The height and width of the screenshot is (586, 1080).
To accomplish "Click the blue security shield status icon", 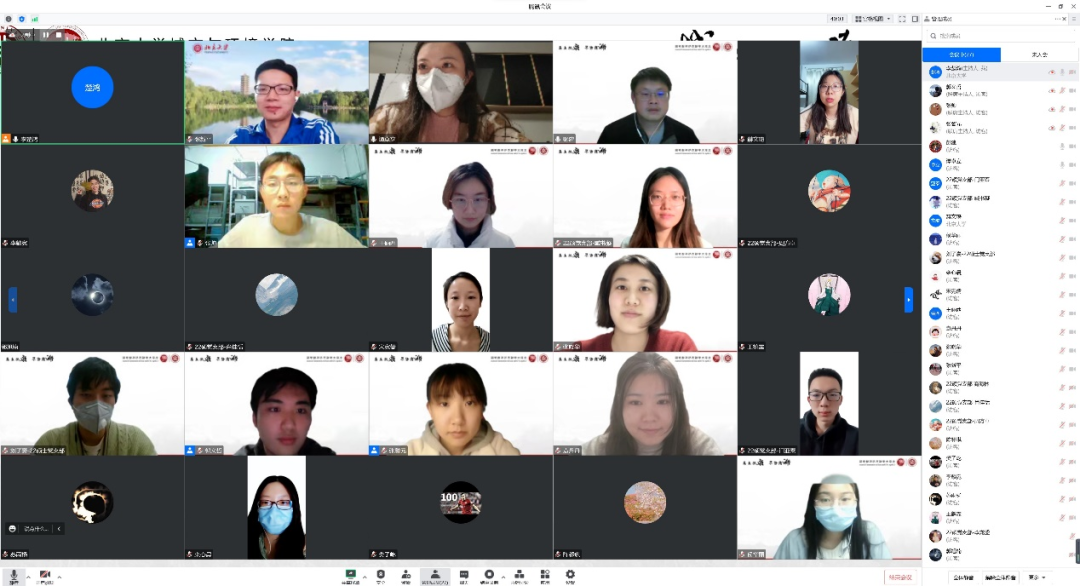I will tap(22, 18).
